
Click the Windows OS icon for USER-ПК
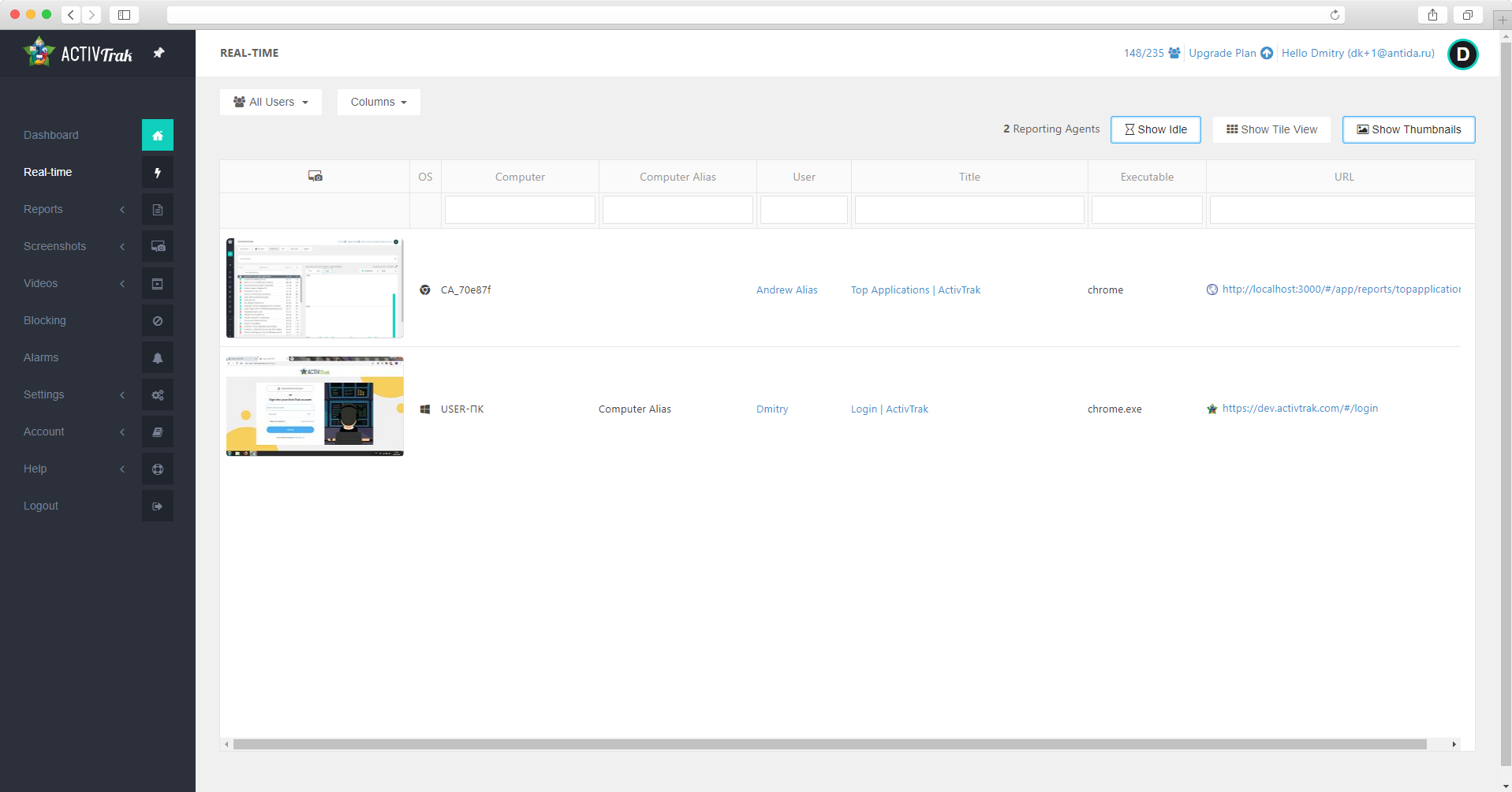425,409
